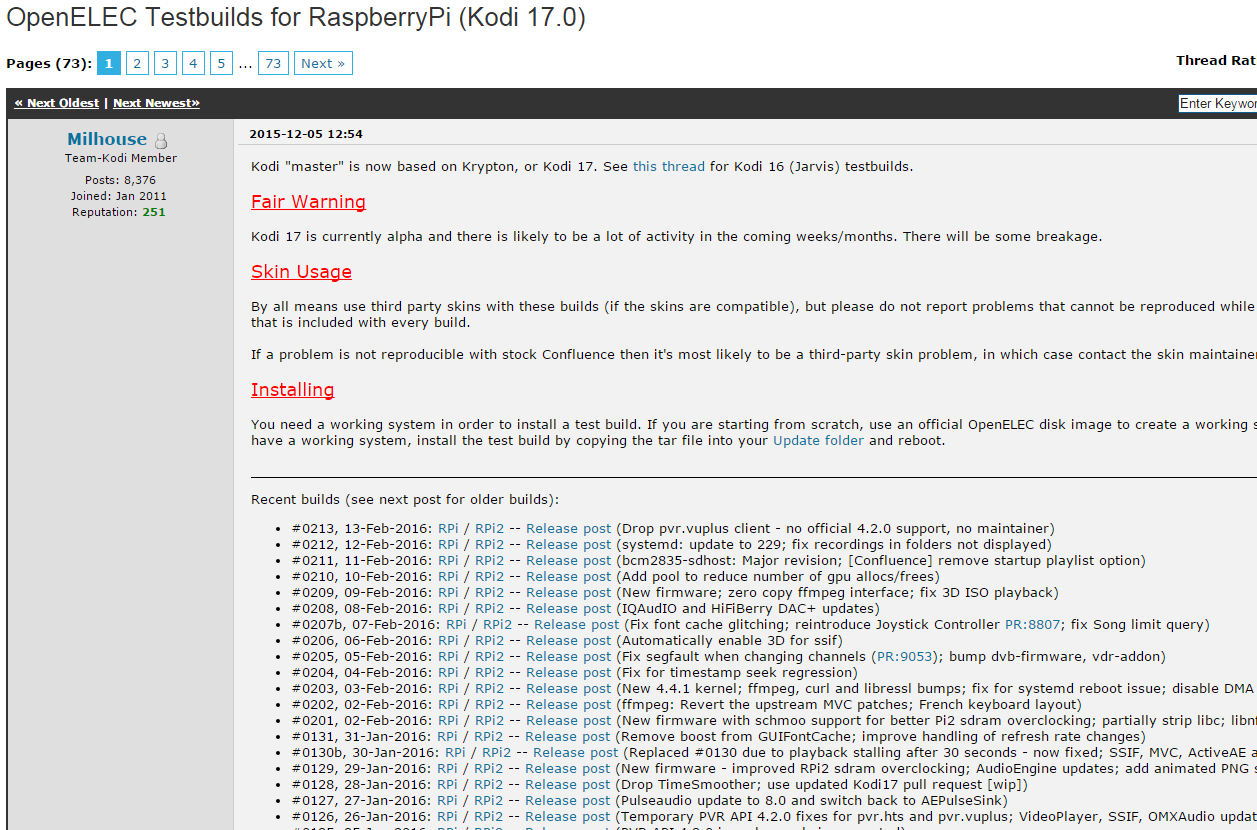Image resolution: width=1257 pixels, height=830 pixels.
Task: Open pull request PR:9053 link
Action: [x=904, y=656]
